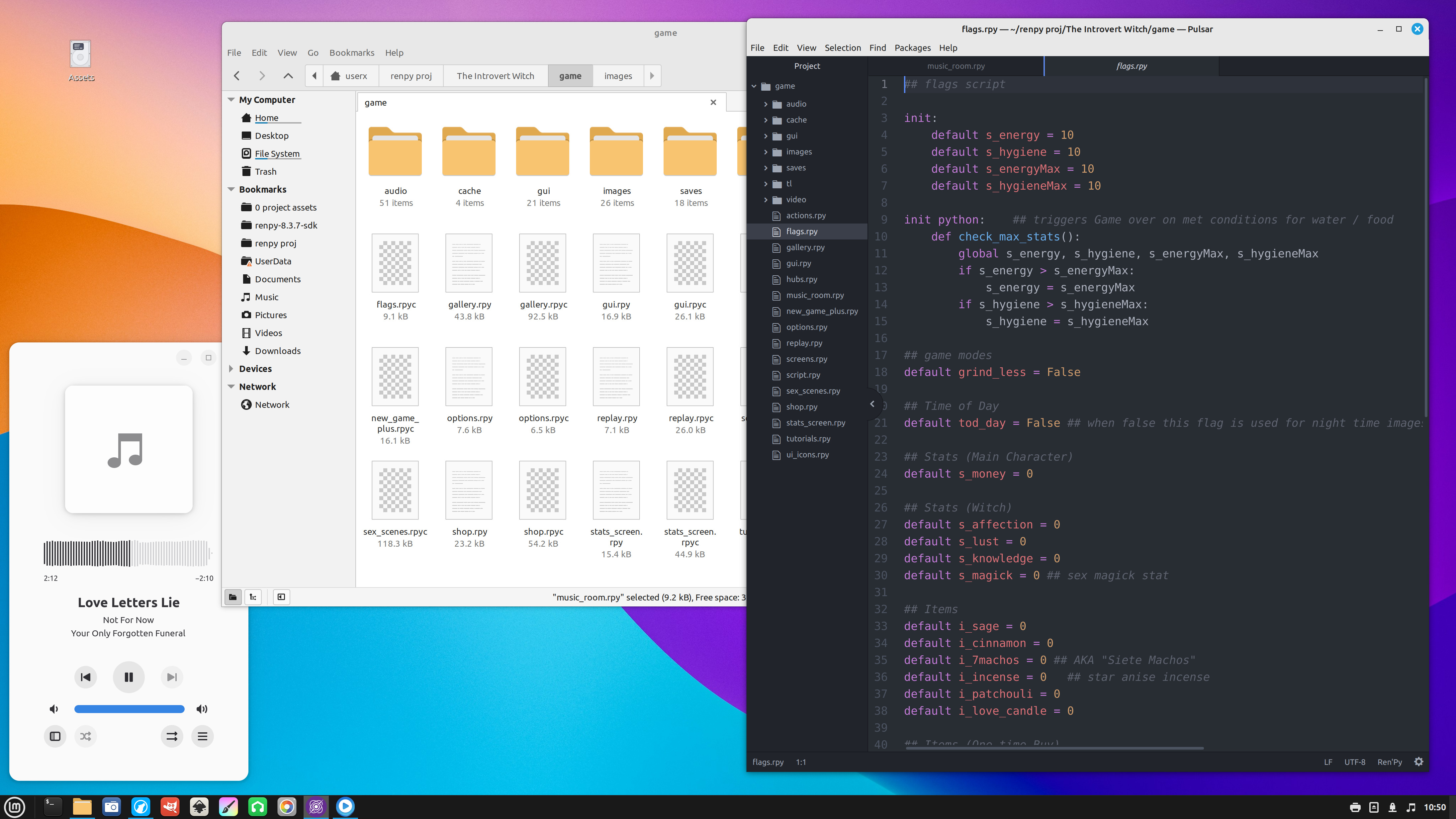Viewport: 1456px width, 819px height.
Task: Close the game tab in file manager
Action: click(713, 102)
